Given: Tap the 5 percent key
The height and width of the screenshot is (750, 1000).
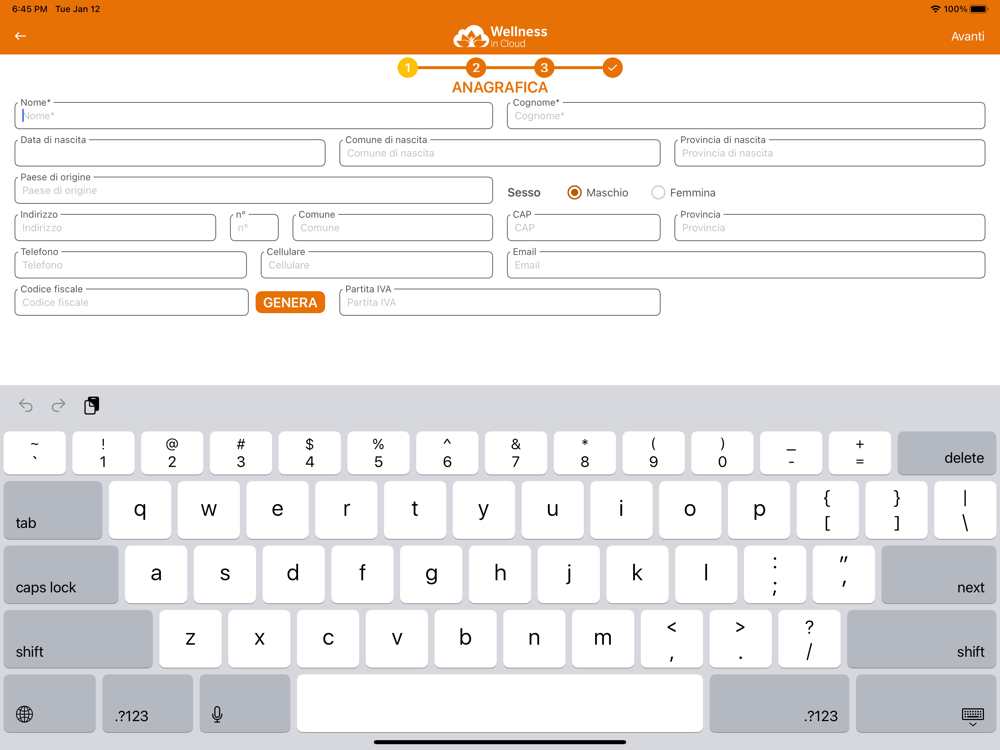Looking at the screenshot, I should 378,453.
